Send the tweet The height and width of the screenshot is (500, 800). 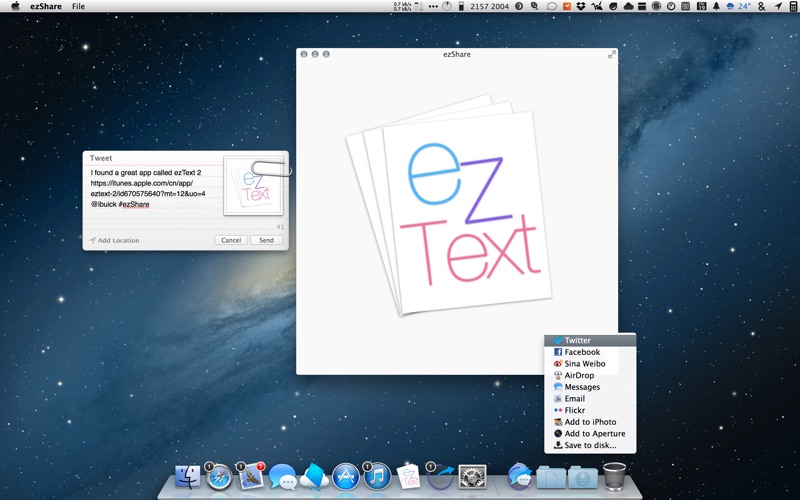point(266,240)
